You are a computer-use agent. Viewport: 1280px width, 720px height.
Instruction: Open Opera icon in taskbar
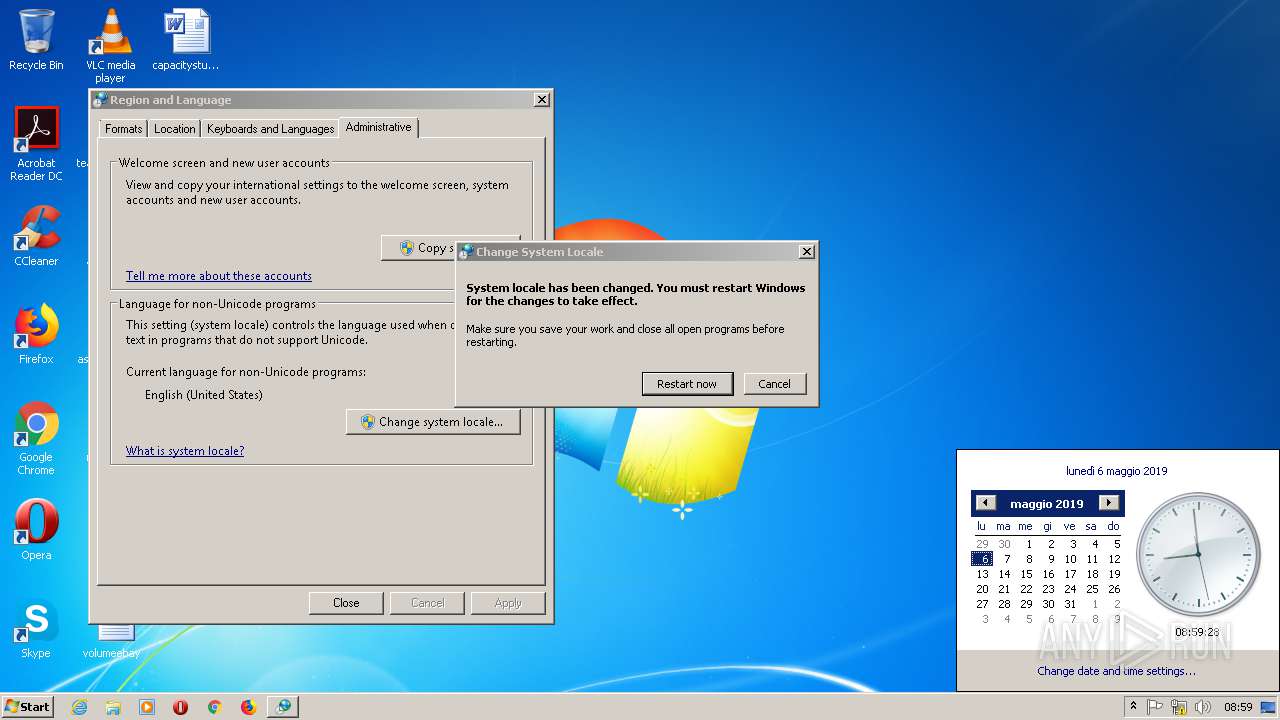181,707
